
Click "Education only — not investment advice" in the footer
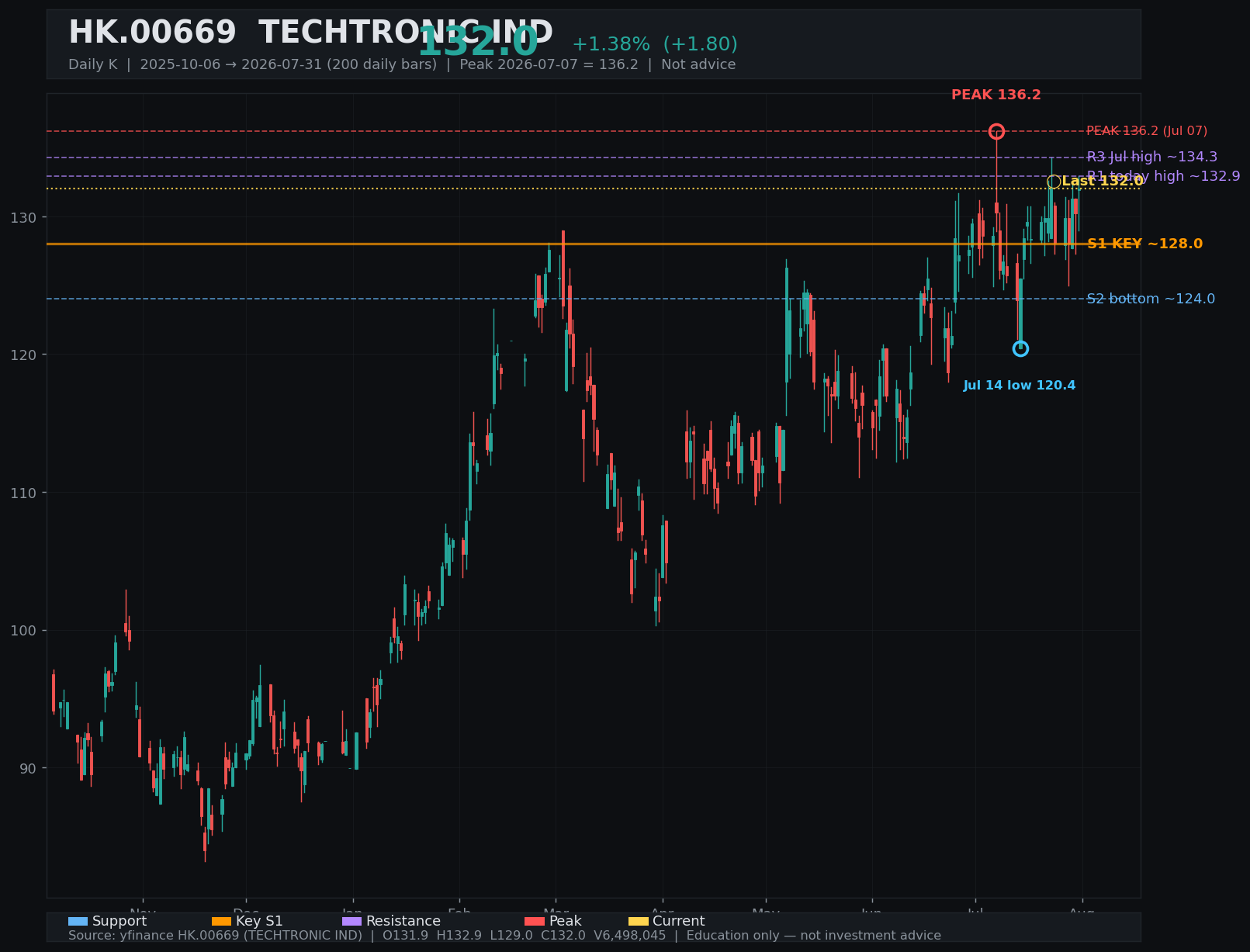[814, 936]
